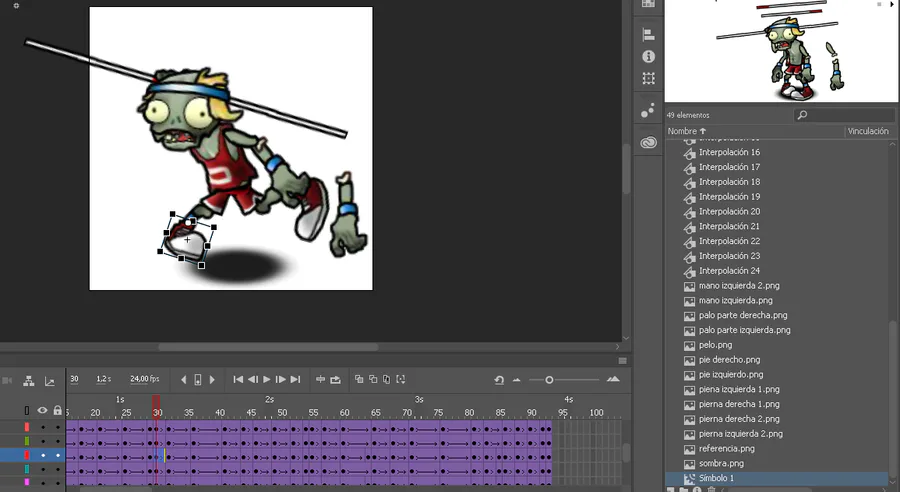The width and height of the screenshot is (900, 492).
Task: Go to the last frame
Action: tap(296, 379)
